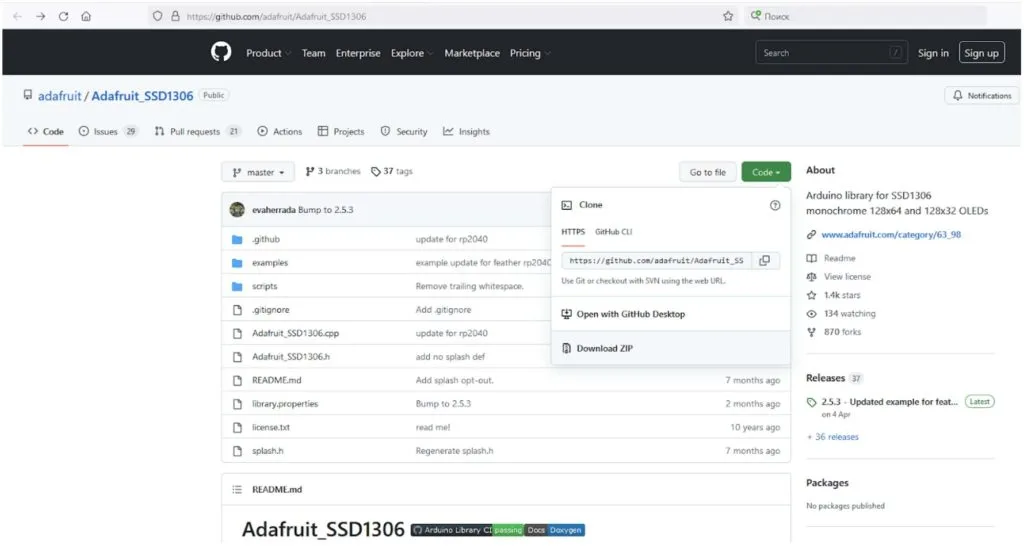Go to browser home page icon

coord(86,16)
